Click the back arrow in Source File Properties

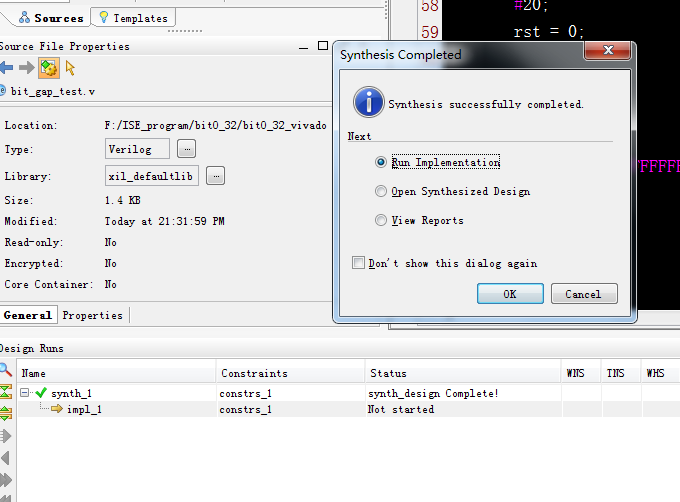pos(6,68)
